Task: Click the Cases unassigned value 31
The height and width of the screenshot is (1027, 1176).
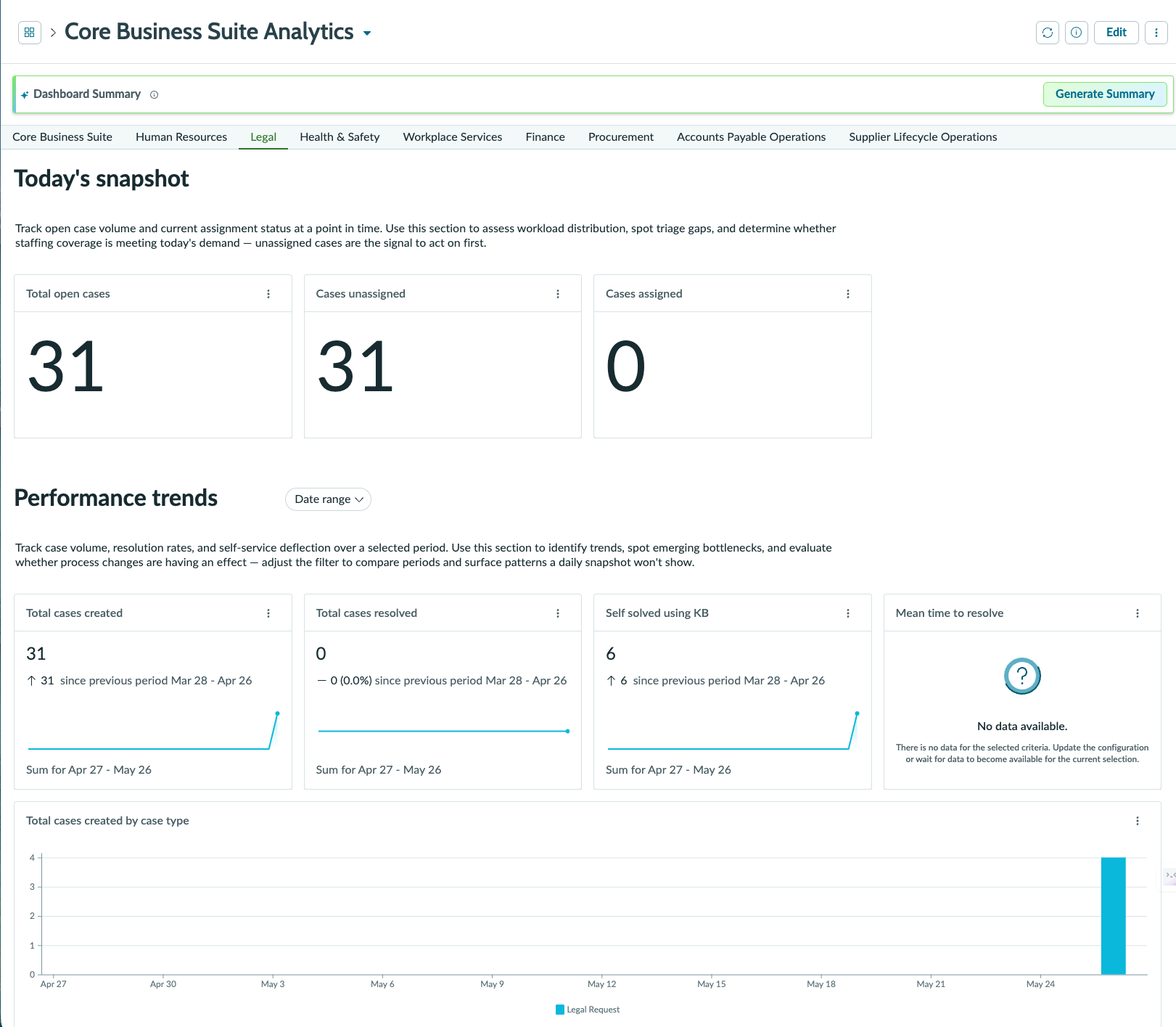Action: coord(355,367)
